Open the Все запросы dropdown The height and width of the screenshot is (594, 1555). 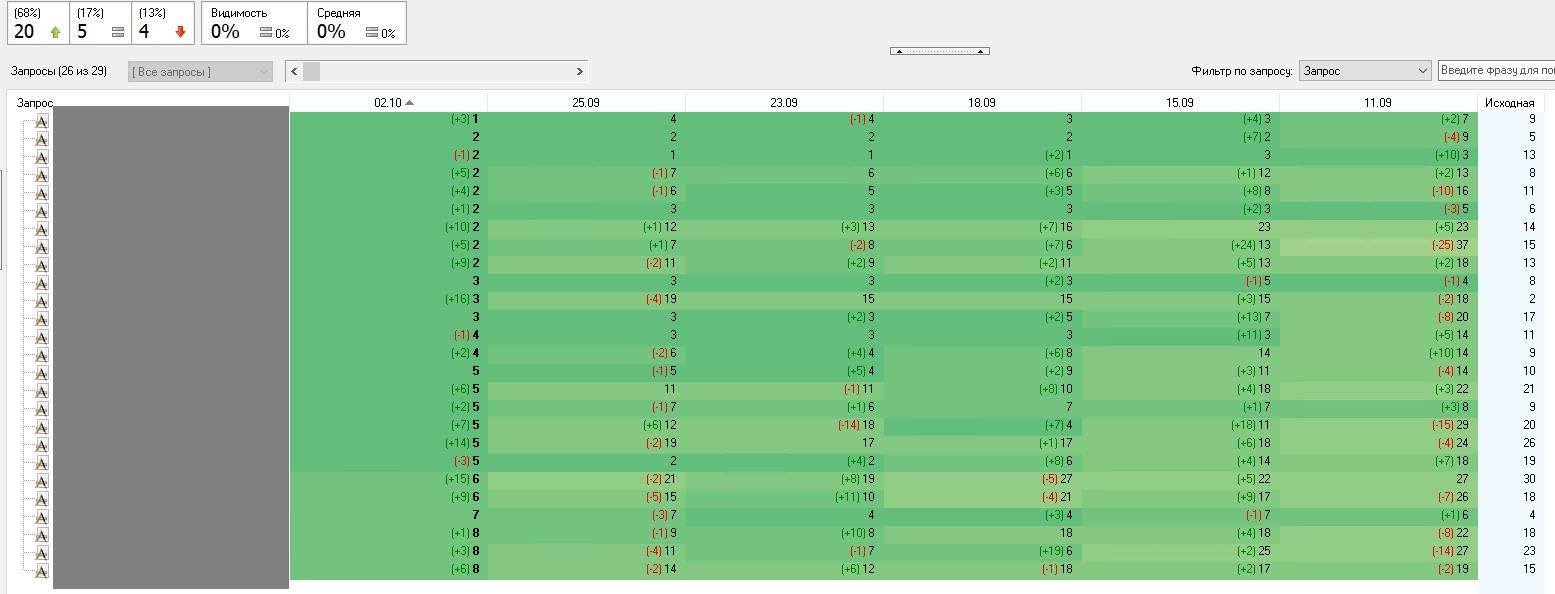pos(200,72)
